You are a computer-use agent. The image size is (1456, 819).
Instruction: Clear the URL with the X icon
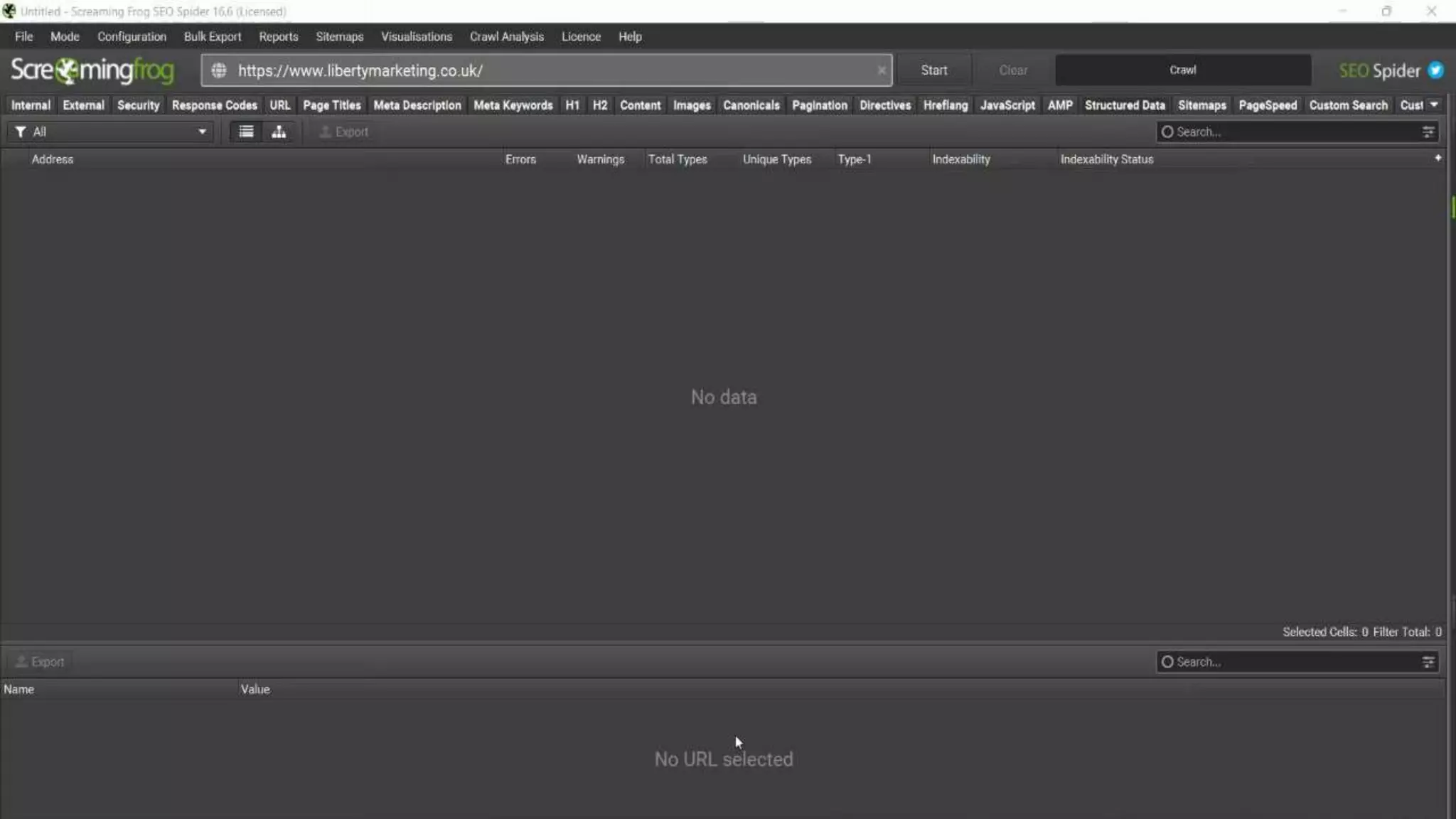[x=882, y=70]
